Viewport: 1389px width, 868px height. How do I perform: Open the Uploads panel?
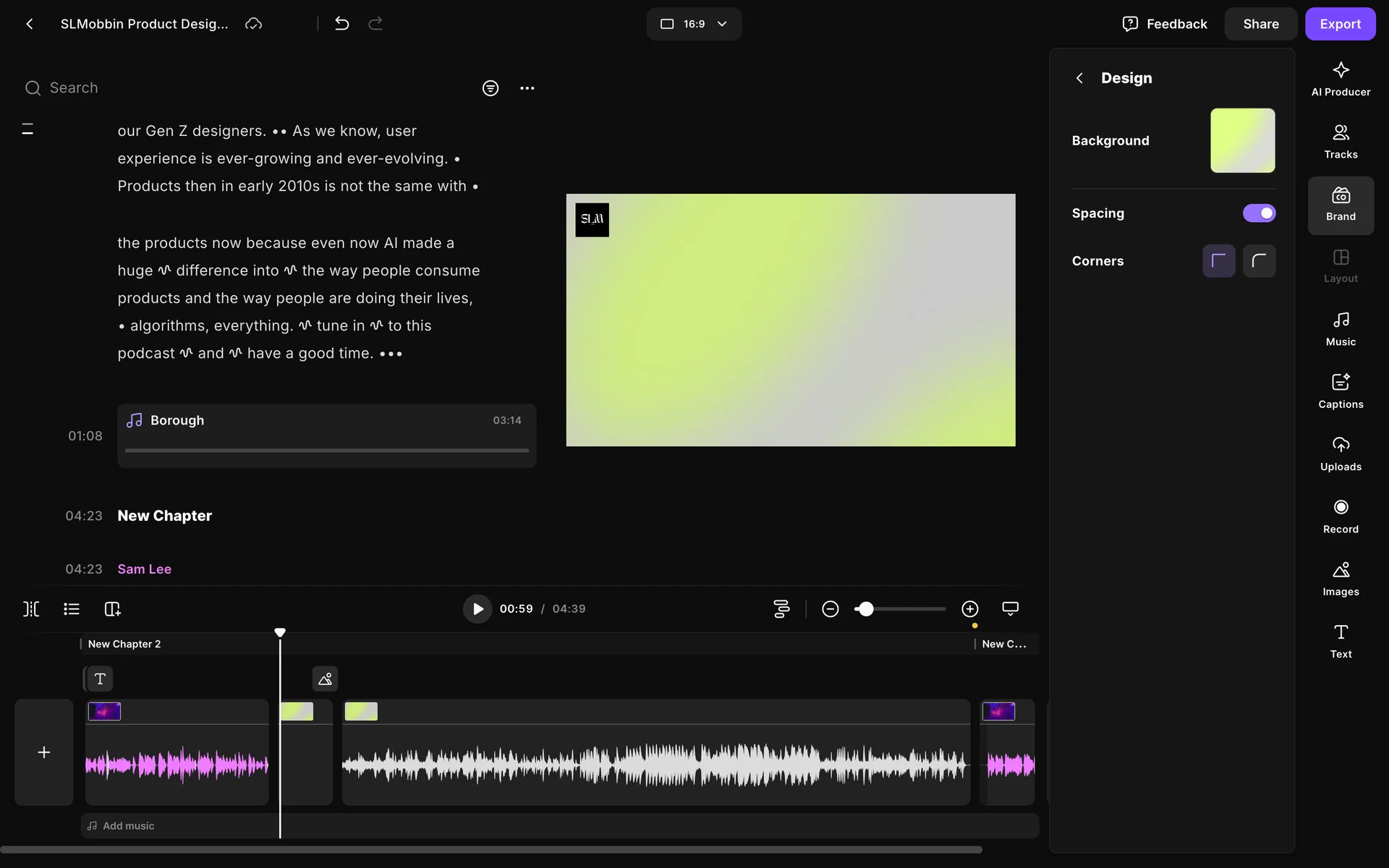click(1340, 454)
